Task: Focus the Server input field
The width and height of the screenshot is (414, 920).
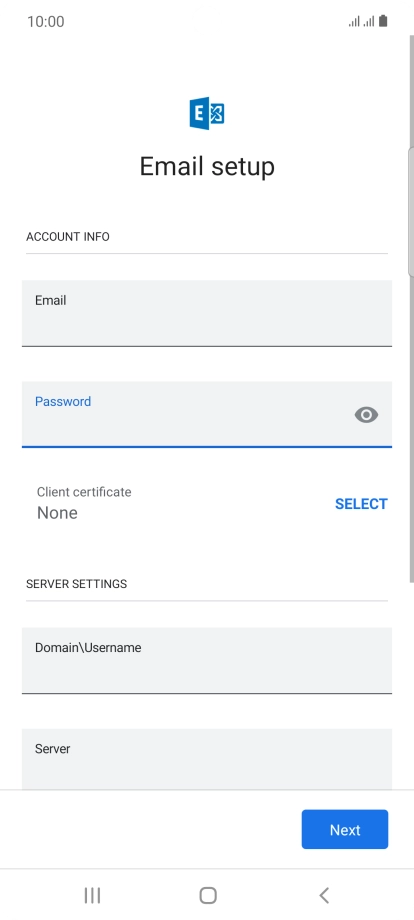Action: (x=207, y=759)
